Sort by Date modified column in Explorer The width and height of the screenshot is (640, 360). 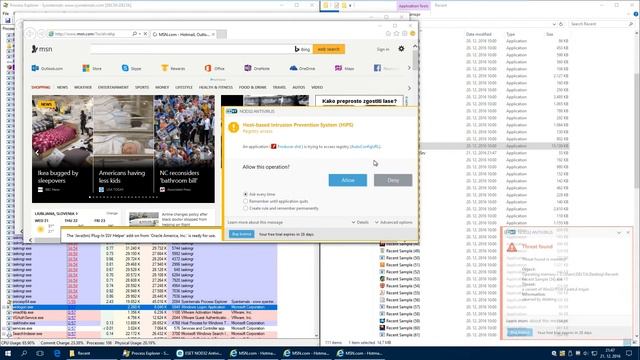point(478,34)
